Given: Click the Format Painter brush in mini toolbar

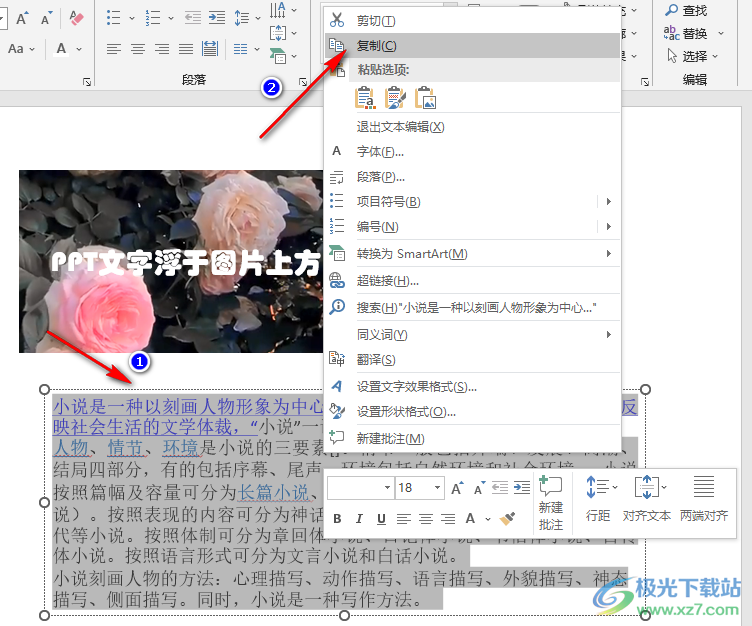Looking at the screenshot, I should pyautogui.click(x=508, y=518).
